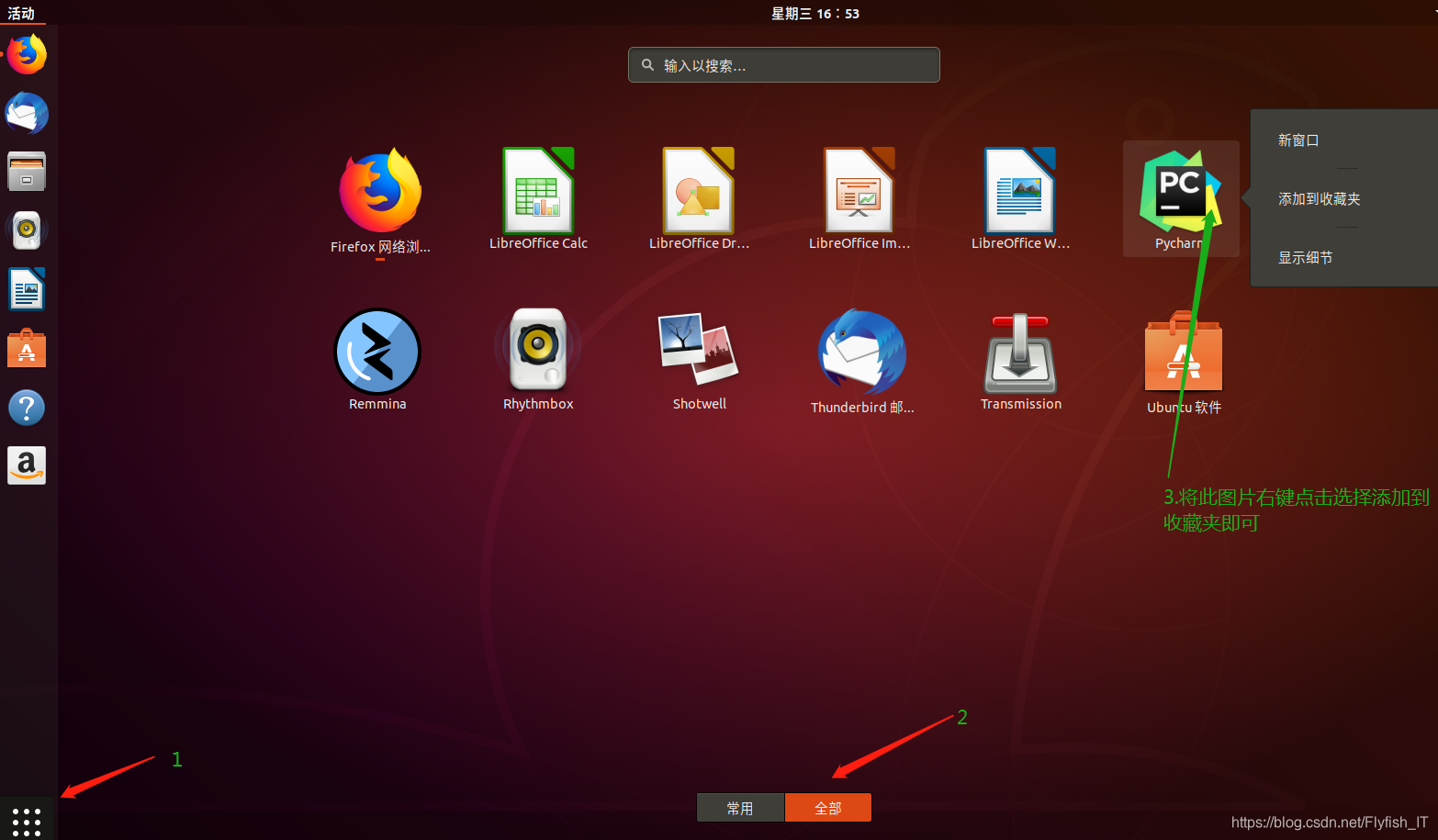
Task: Open Ubuntu Software from the dock
Action: tap(27, 349)
